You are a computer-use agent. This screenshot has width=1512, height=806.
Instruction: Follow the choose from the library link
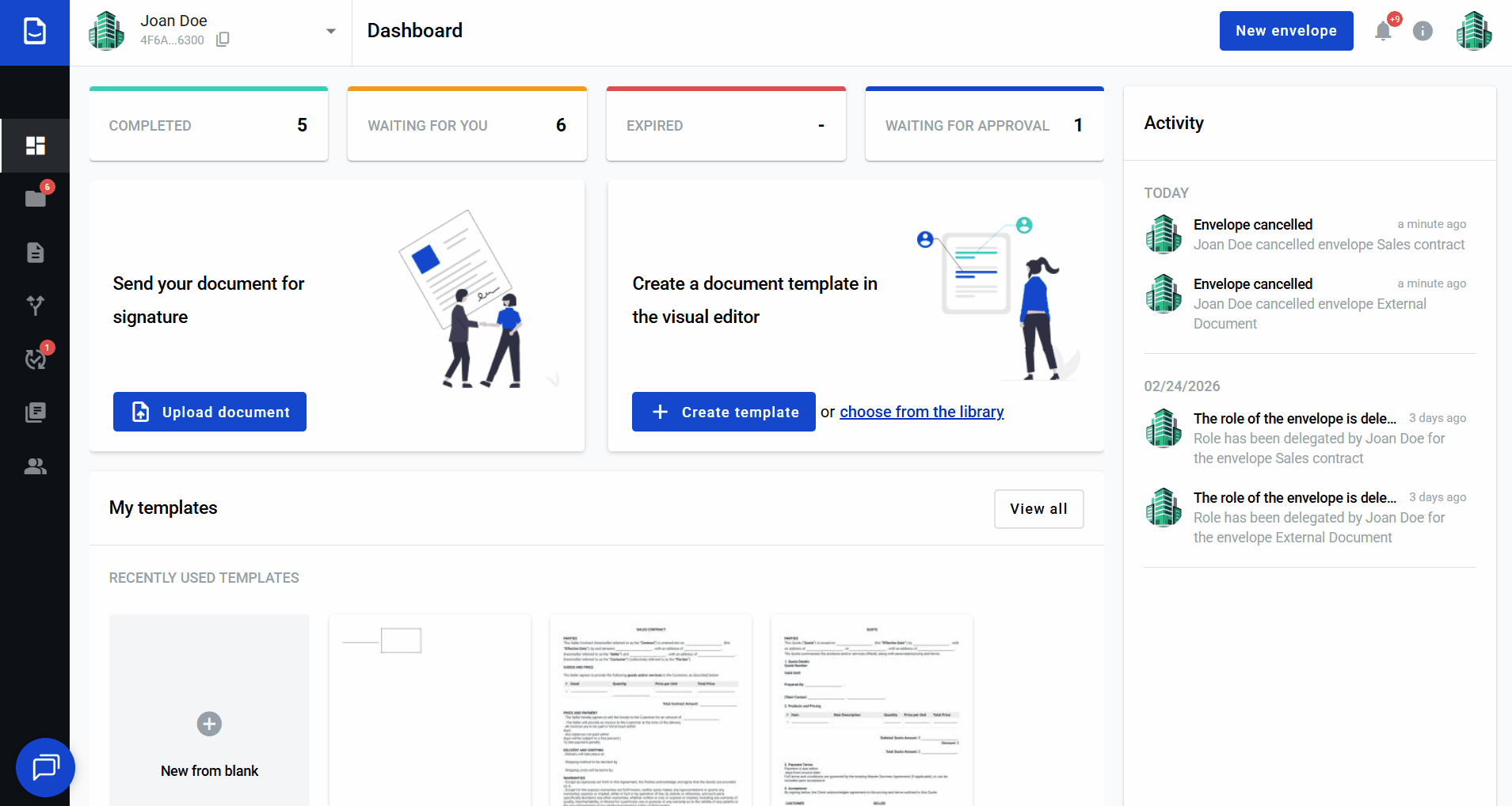click(x=921, y=412)
